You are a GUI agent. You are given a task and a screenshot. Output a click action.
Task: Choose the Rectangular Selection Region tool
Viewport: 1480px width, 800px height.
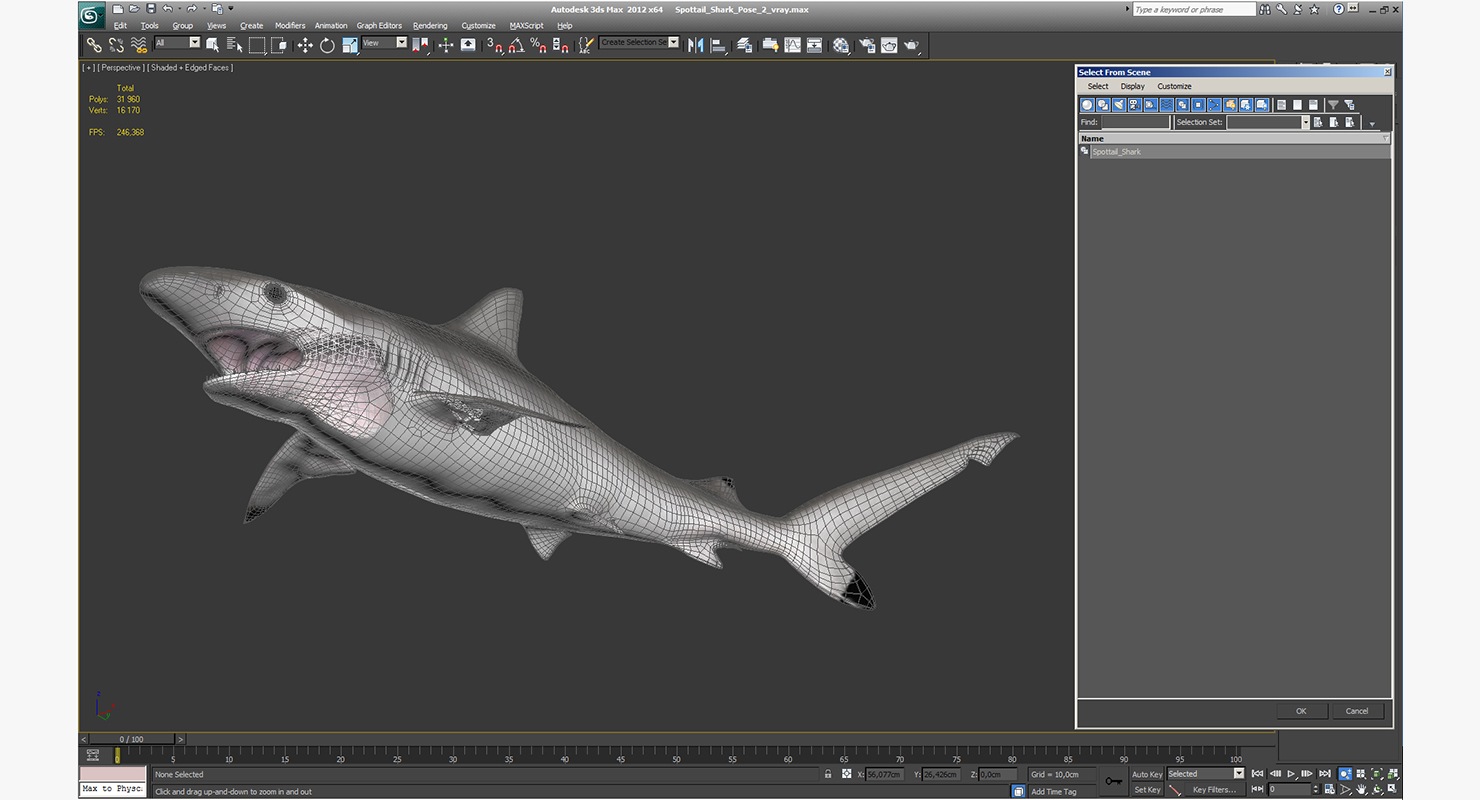[257, 45]
